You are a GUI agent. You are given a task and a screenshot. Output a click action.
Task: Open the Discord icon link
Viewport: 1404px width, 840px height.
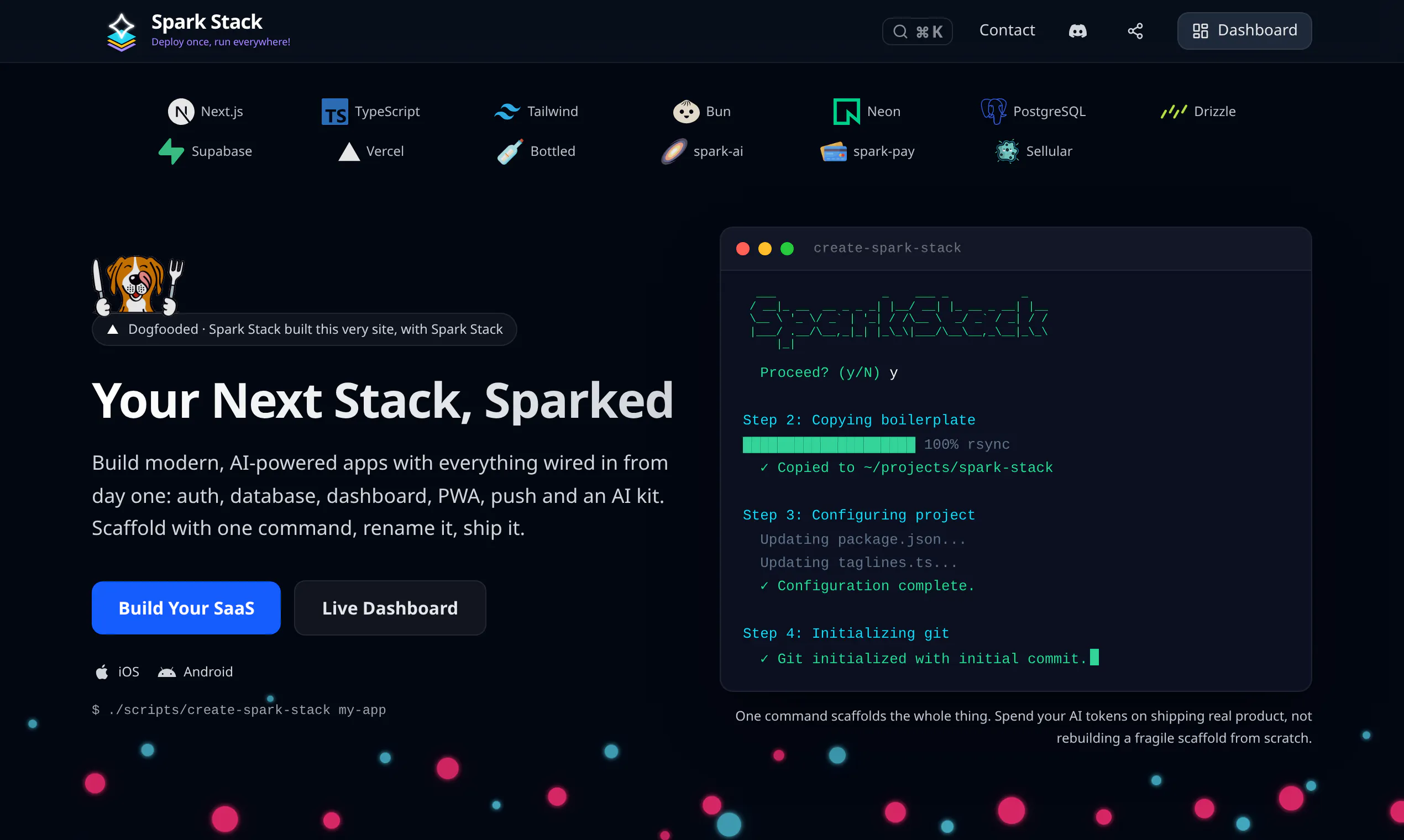tap(1077, 30)
